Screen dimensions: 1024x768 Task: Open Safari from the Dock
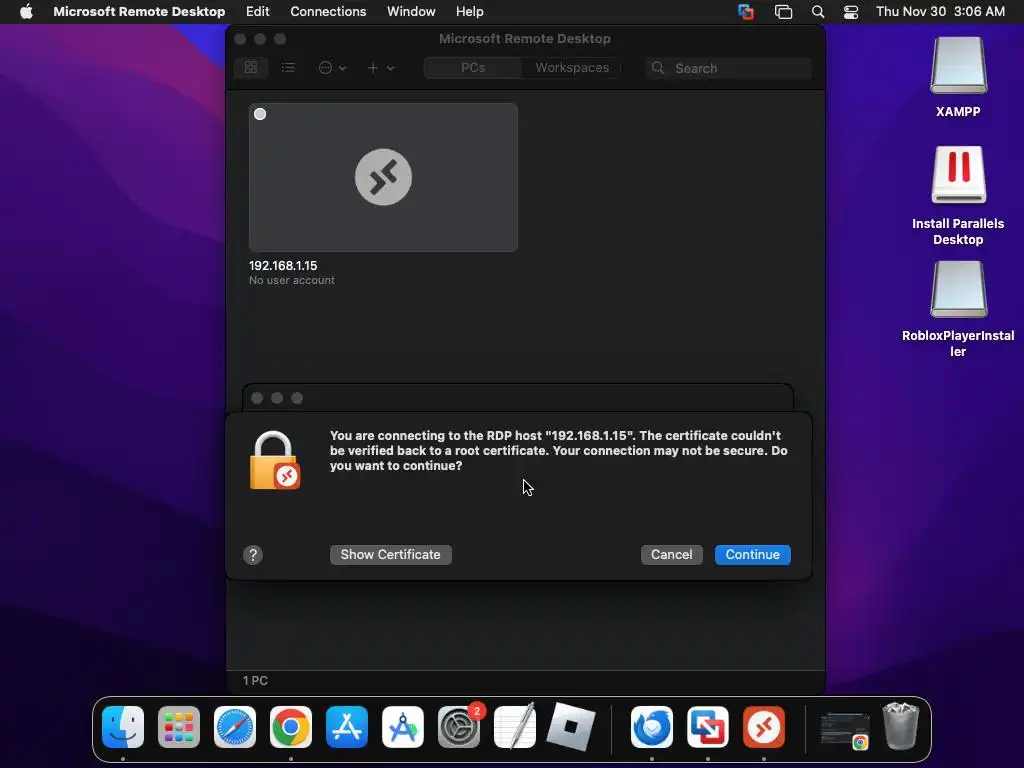click(235, 727)
